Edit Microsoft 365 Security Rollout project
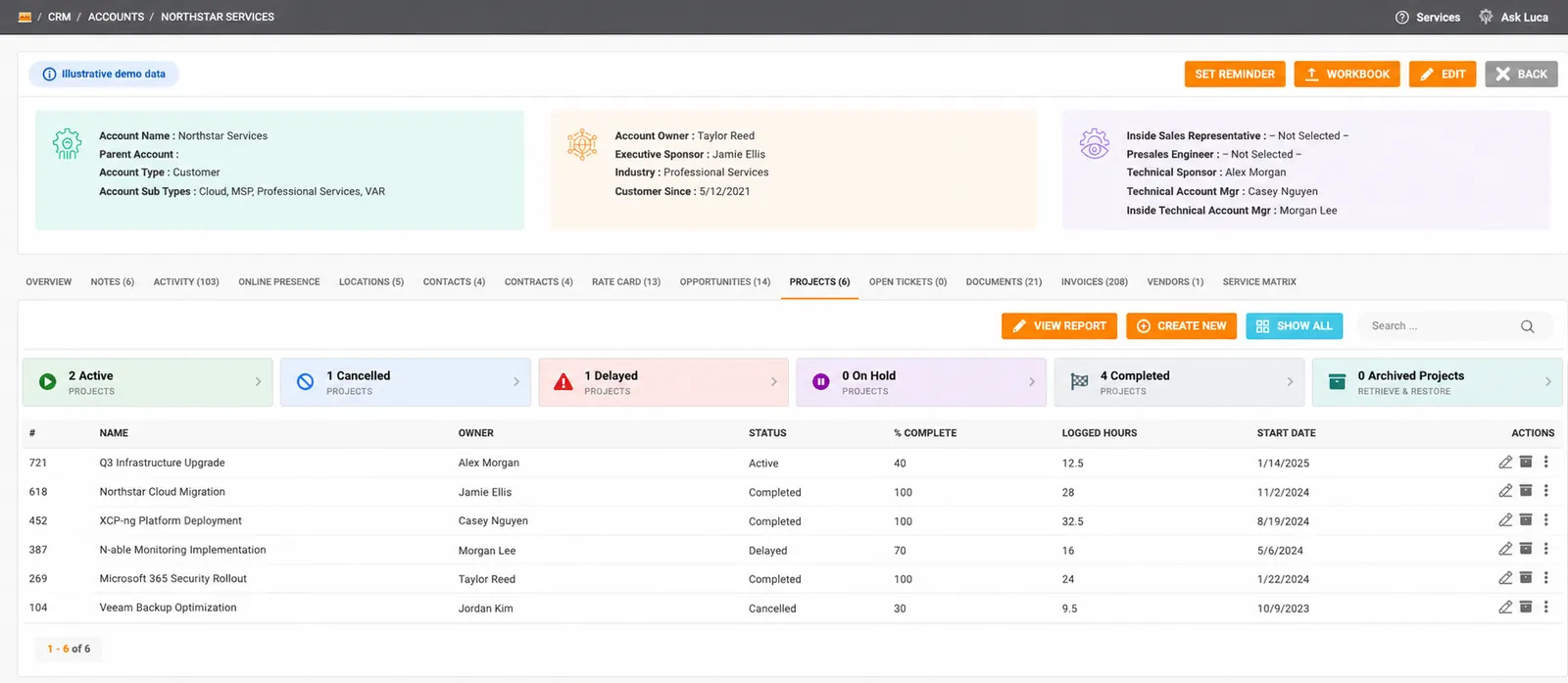This screenshot has height=683, width=1568. tap(1505, 578)
